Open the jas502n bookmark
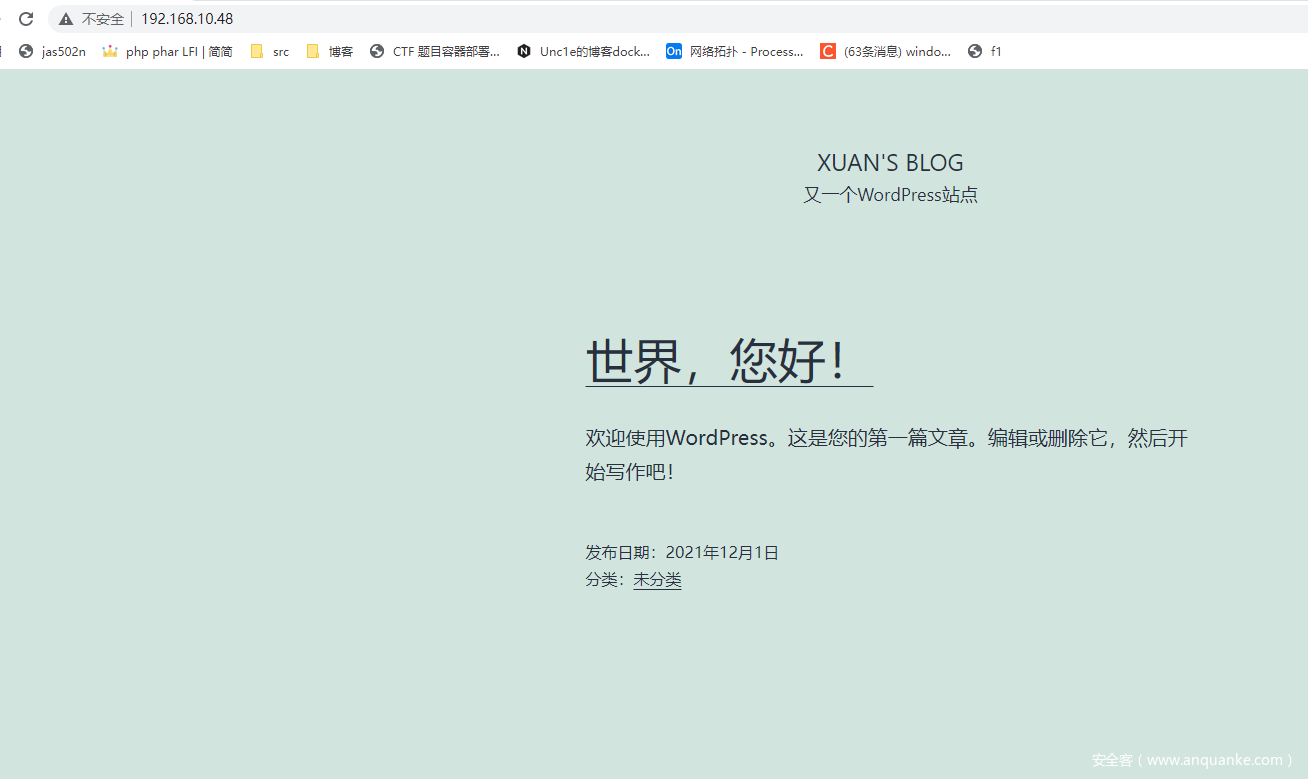The height and width of the screenshot is (779, 1308). tap(52, 51)
